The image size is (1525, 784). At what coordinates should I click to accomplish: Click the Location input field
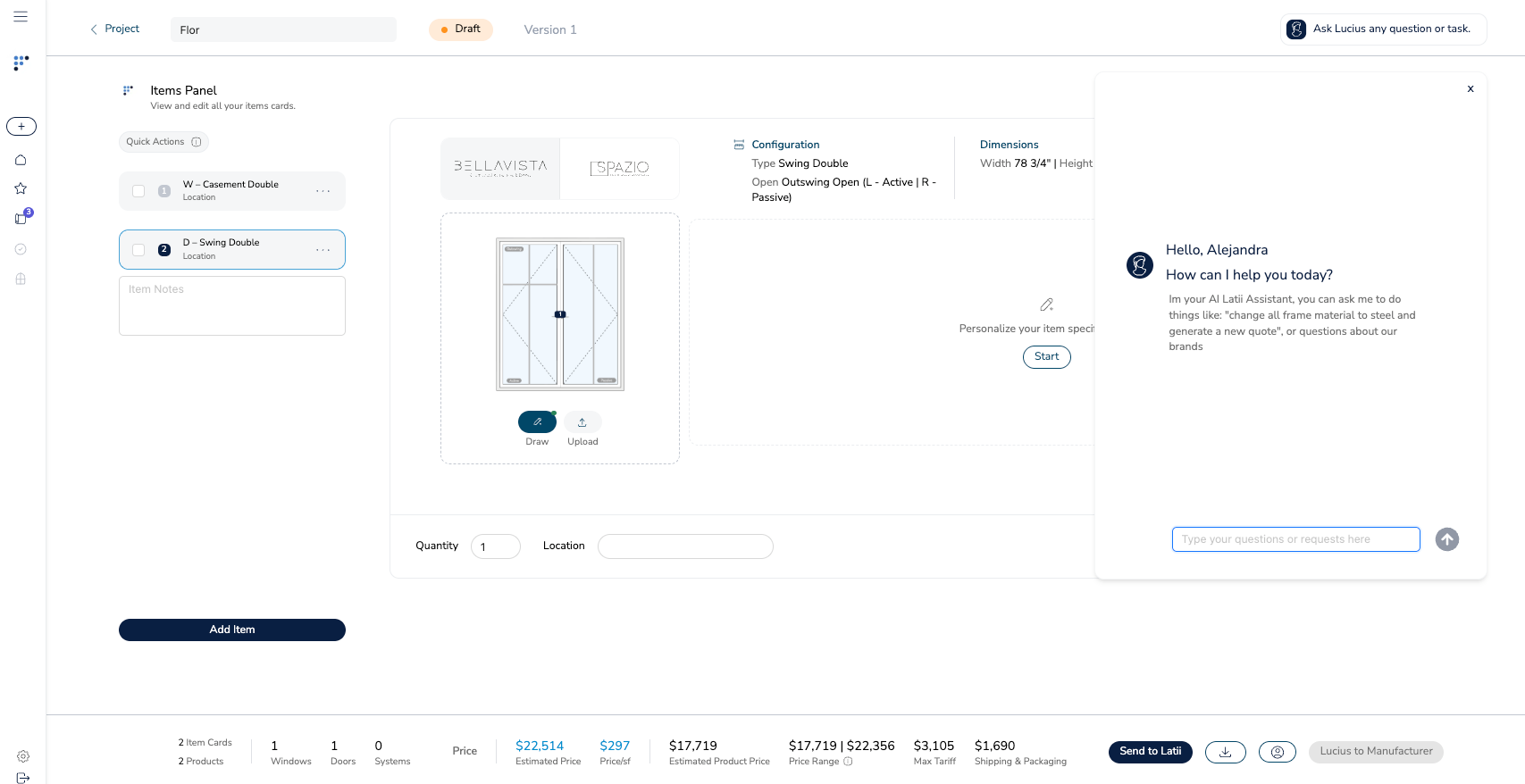tap(685, 546)
